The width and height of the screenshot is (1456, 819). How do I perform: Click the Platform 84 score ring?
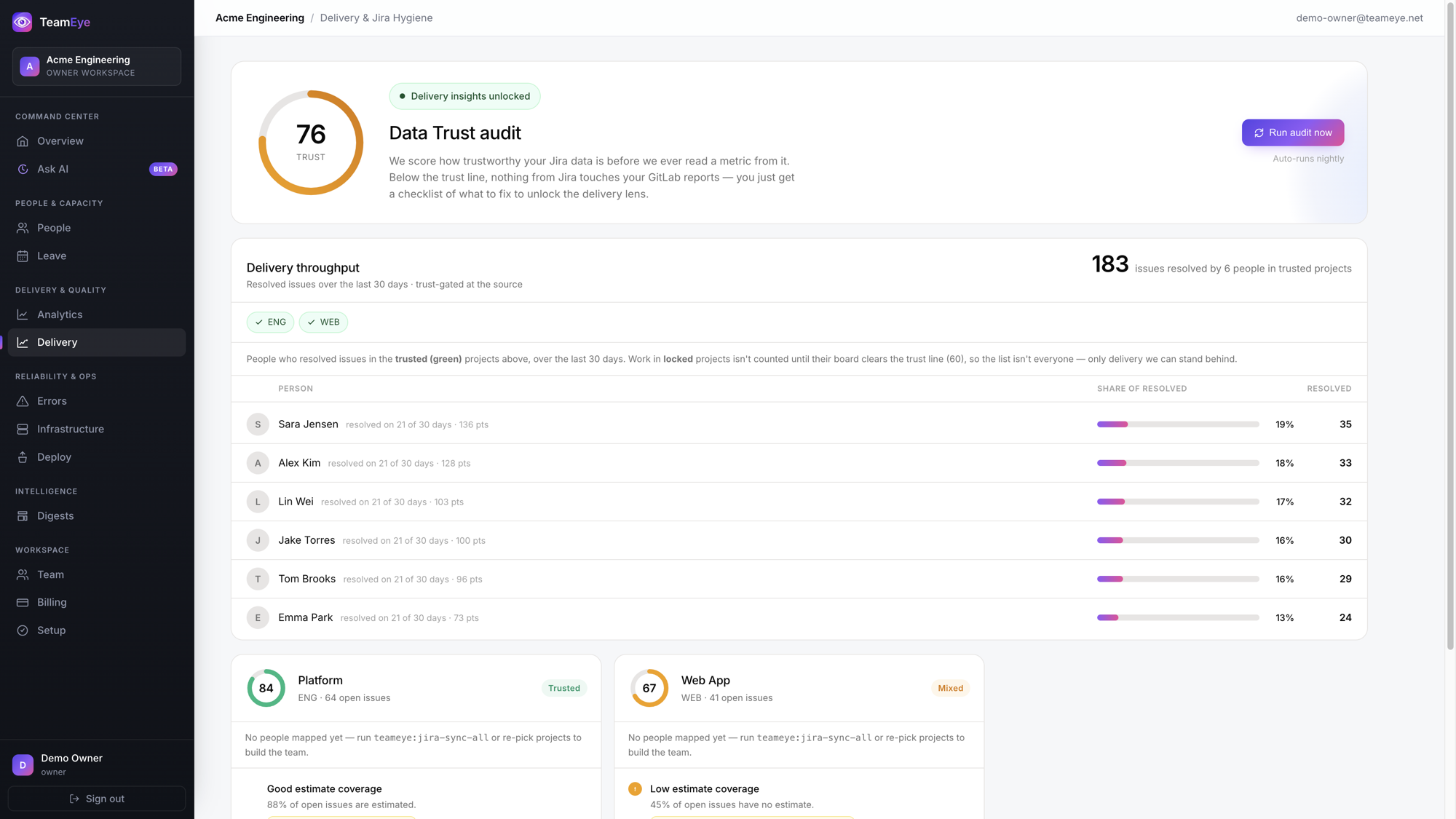(266, 688)
